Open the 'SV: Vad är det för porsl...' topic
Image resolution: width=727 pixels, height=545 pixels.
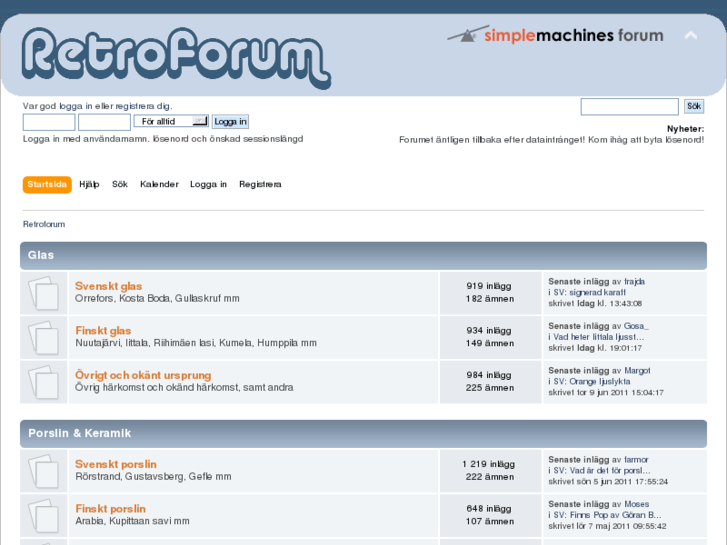click(x=602, y=471)
